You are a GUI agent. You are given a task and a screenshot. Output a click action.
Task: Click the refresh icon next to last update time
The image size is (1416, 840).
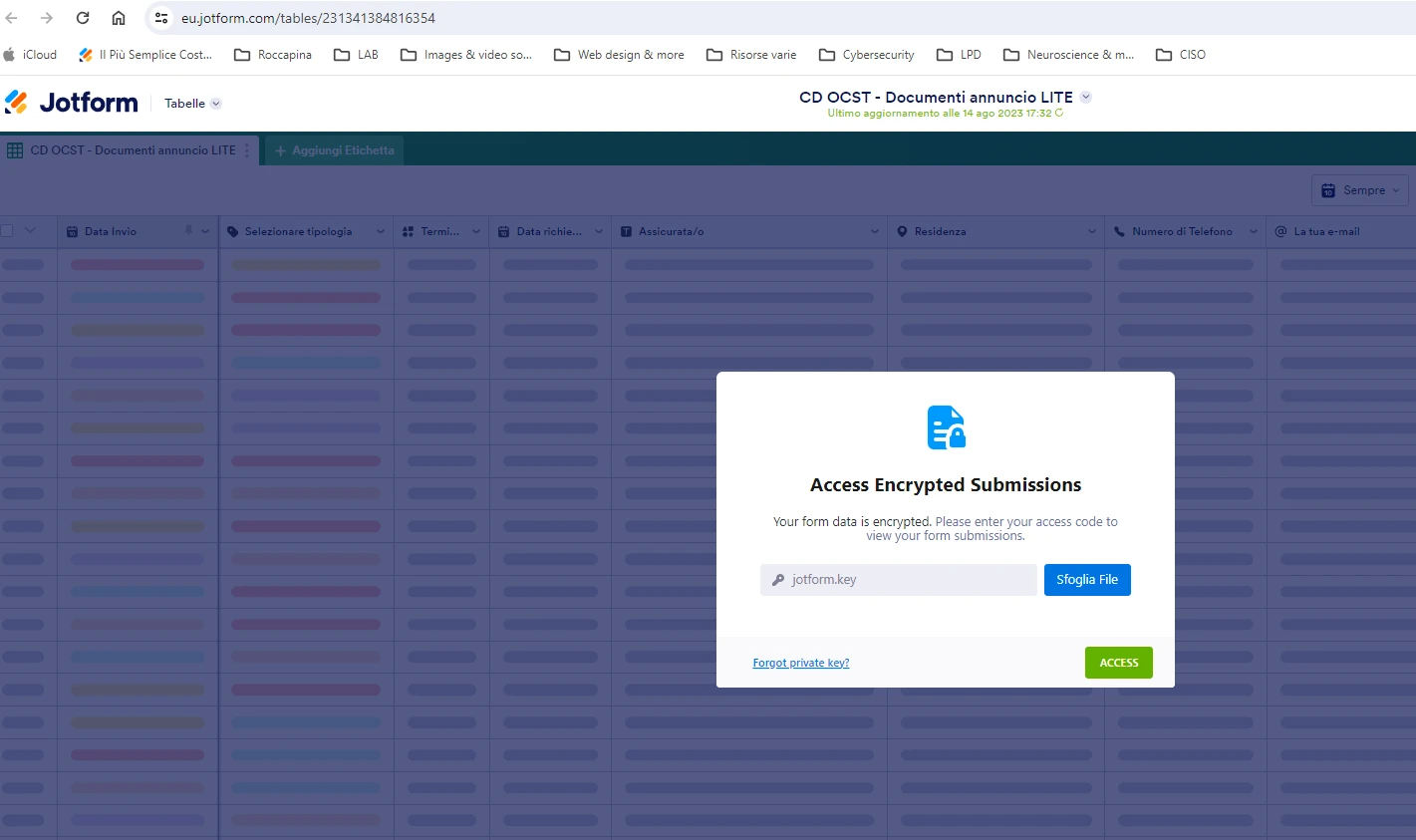1059,114
